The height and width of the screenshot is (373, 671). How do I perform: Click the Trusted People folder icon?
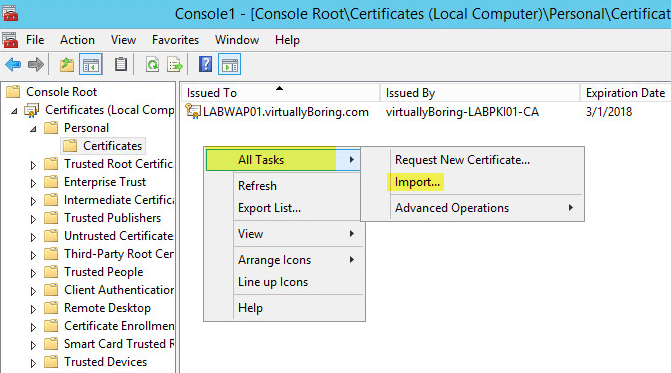click(51, 272)
